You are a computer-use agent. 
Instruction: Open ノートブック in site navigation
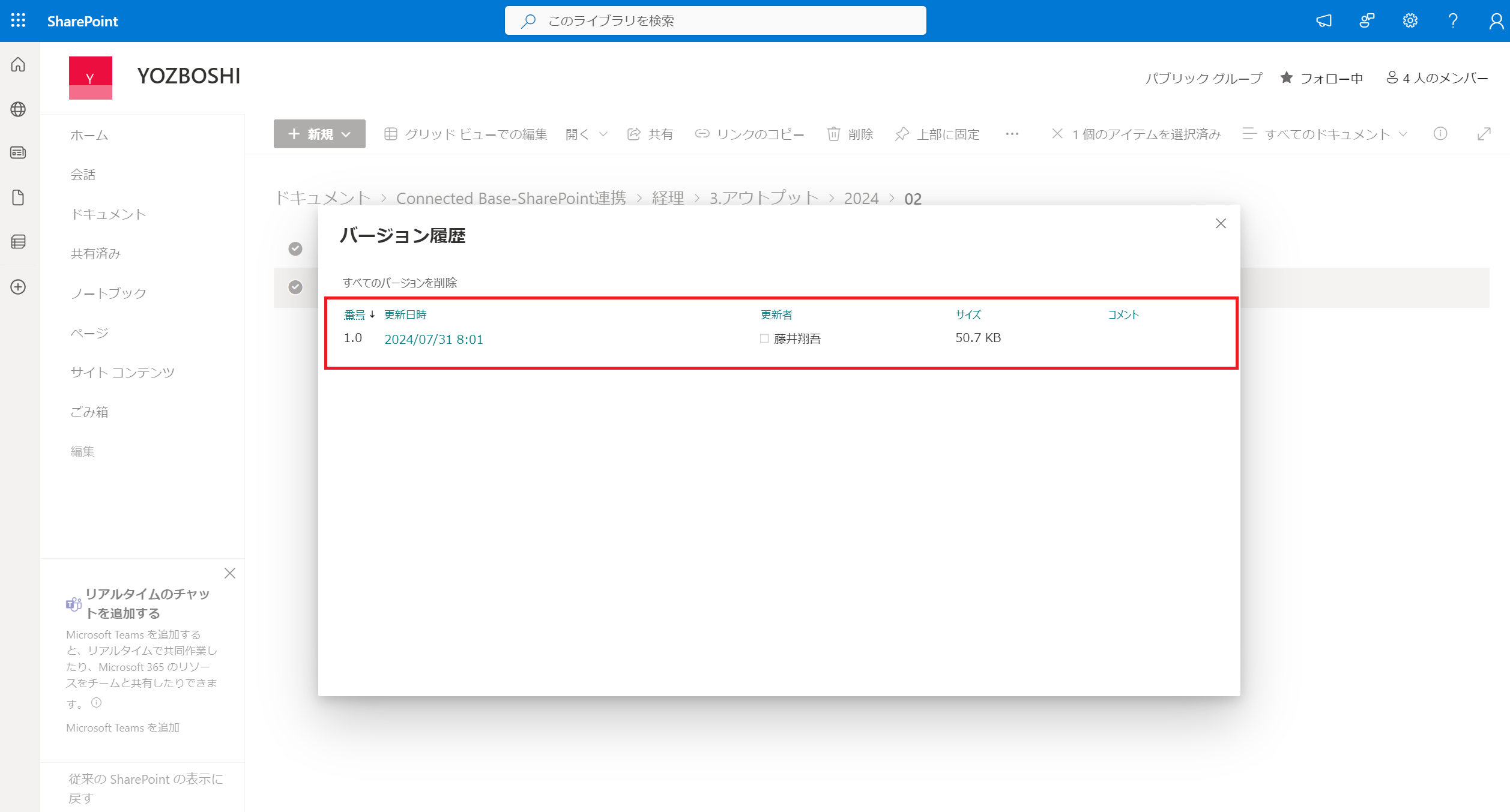point(109,293)
